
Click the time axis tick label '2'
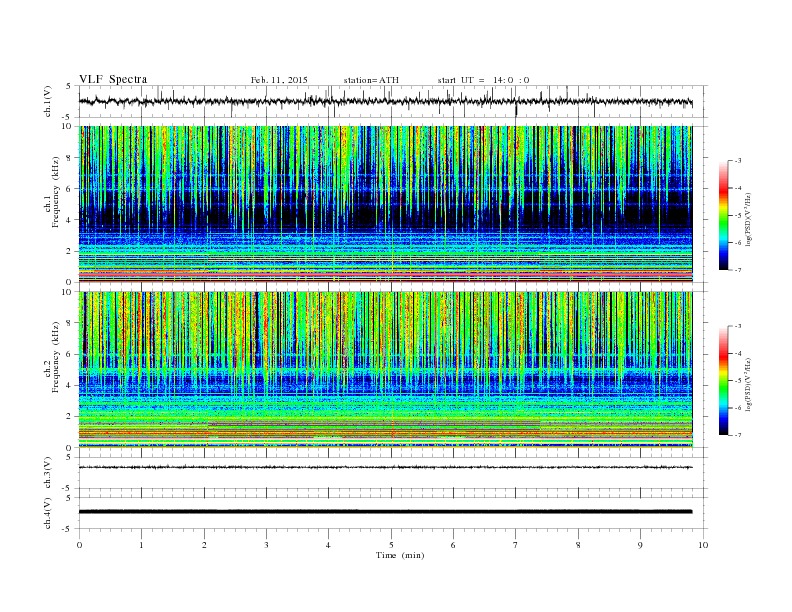point(204,545)
